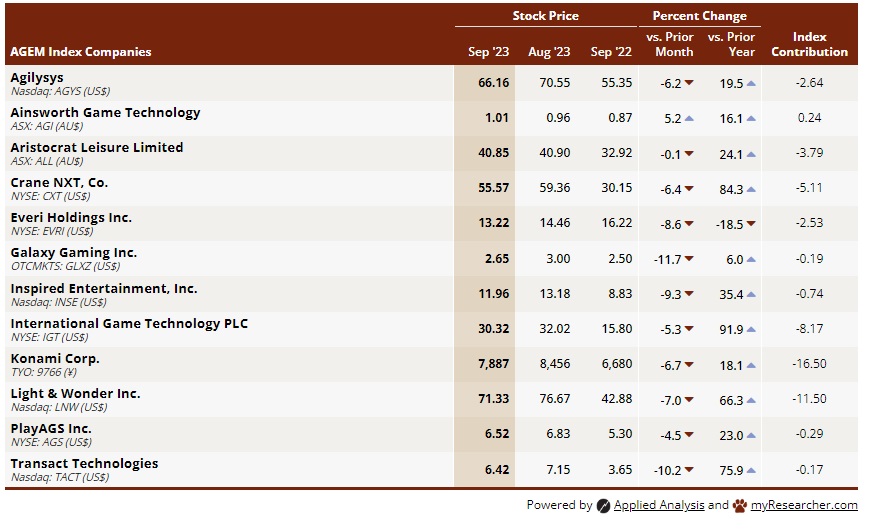Click Konami's Sep '23 price 7,887
The height and width of the screenshot is (529, 869).
tap(493, 364)
